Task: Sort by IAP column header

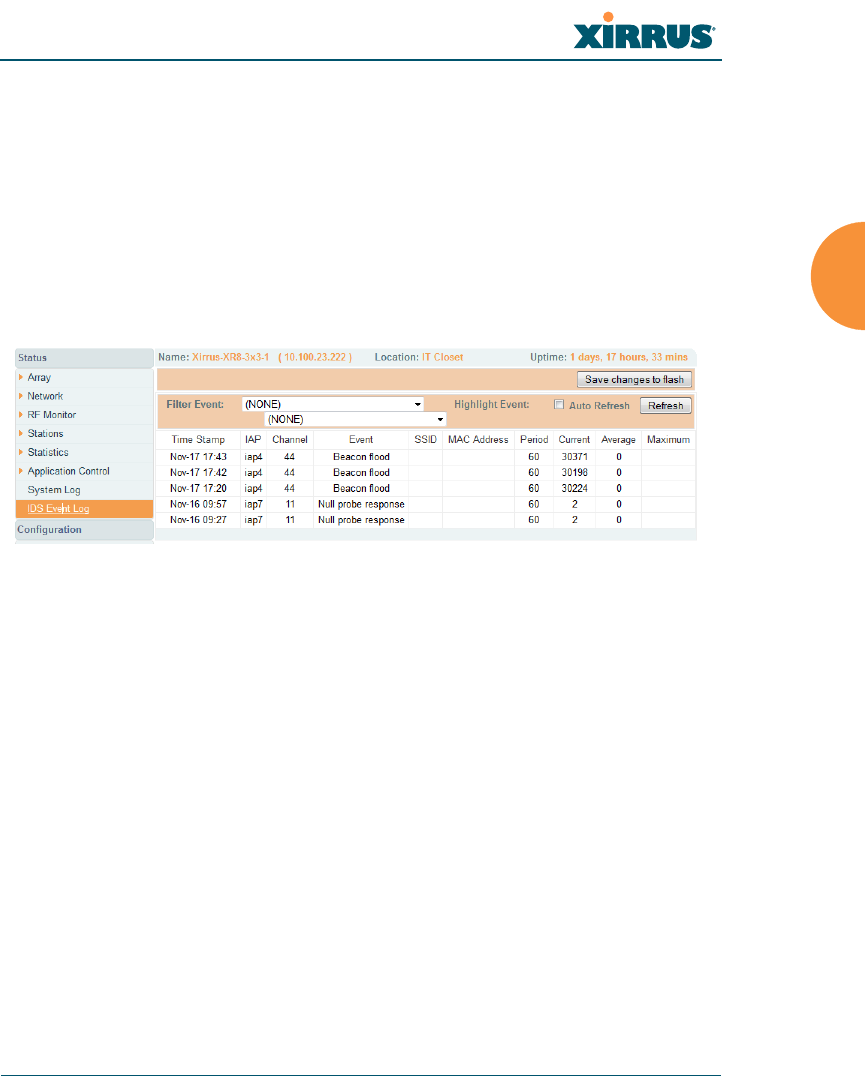Action: [x=253, y=439]
